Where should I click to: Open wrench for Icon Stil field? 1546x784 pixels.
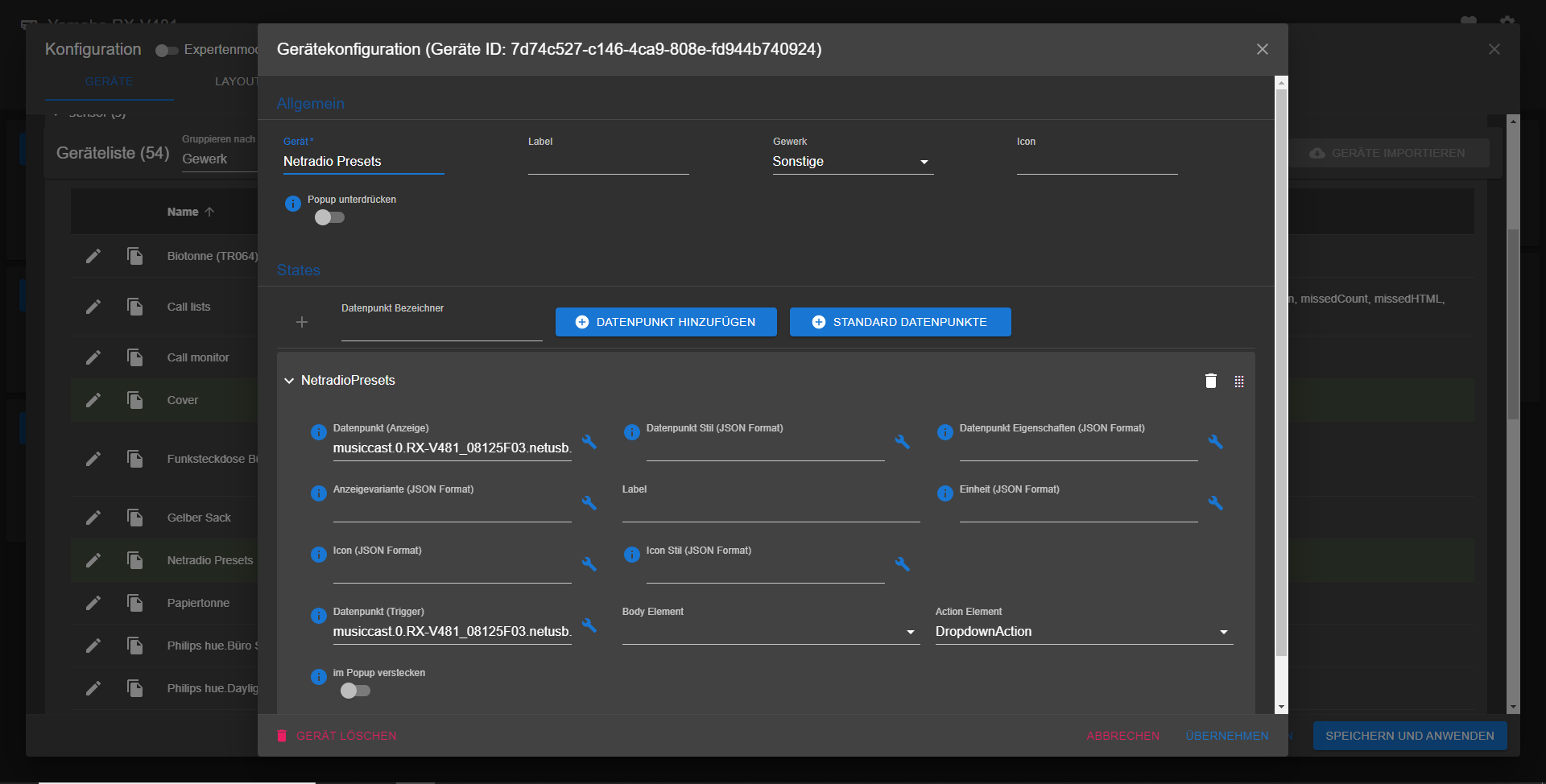pos(903,564)
